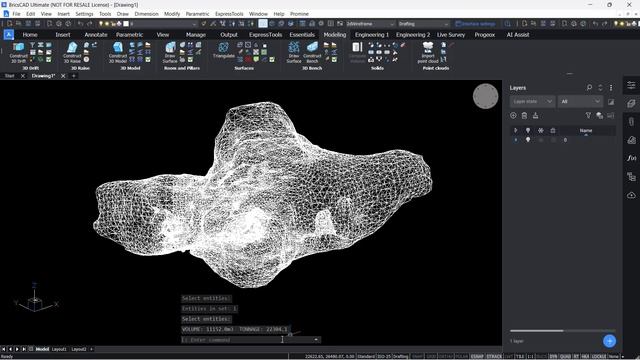Toggle POLAR in status bar
640x360 pixels.
pyautogui.click(x=461, y=356)
